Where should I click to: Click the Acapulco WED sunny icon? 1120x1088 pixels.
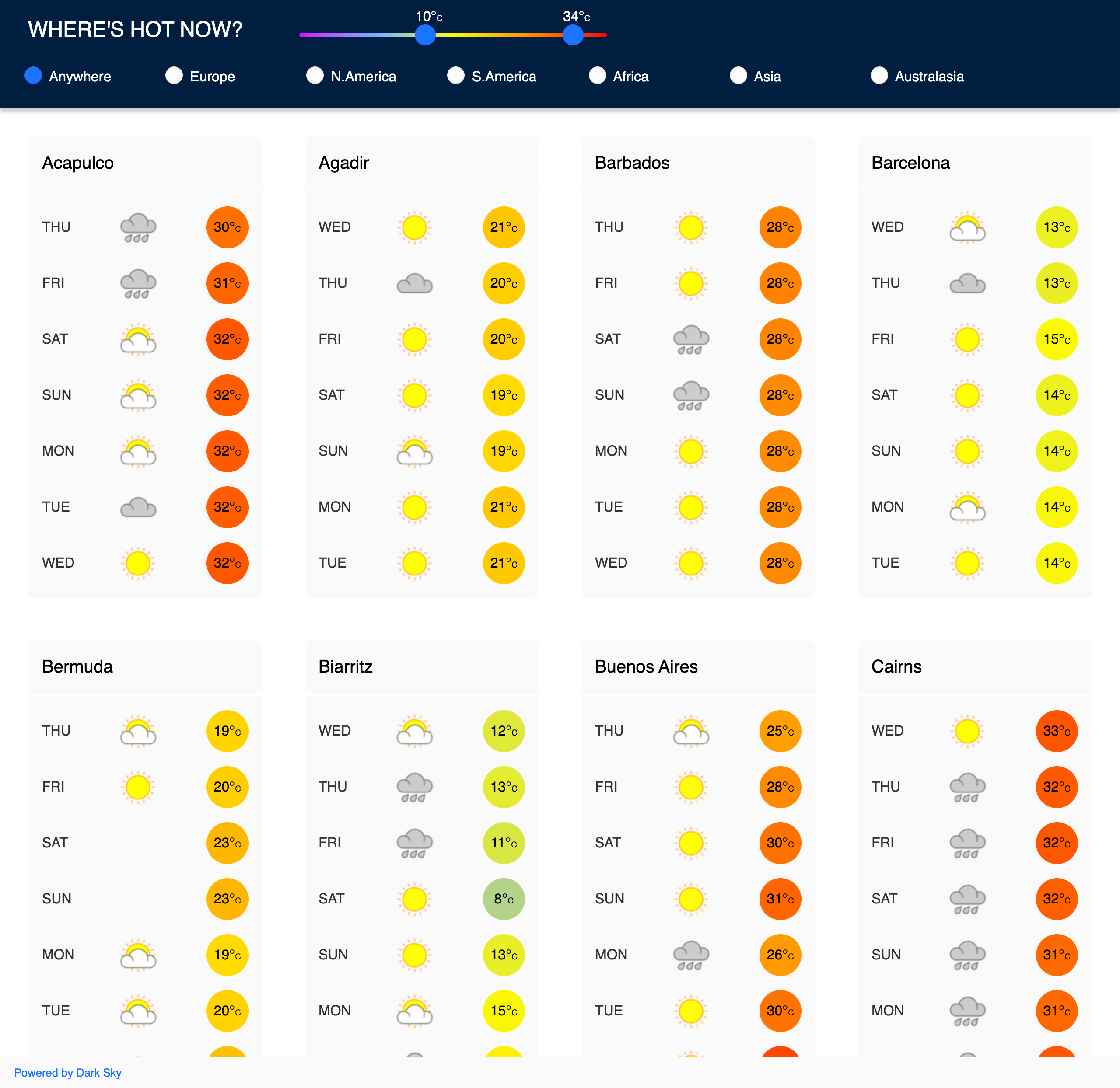[x=138, y=563]
